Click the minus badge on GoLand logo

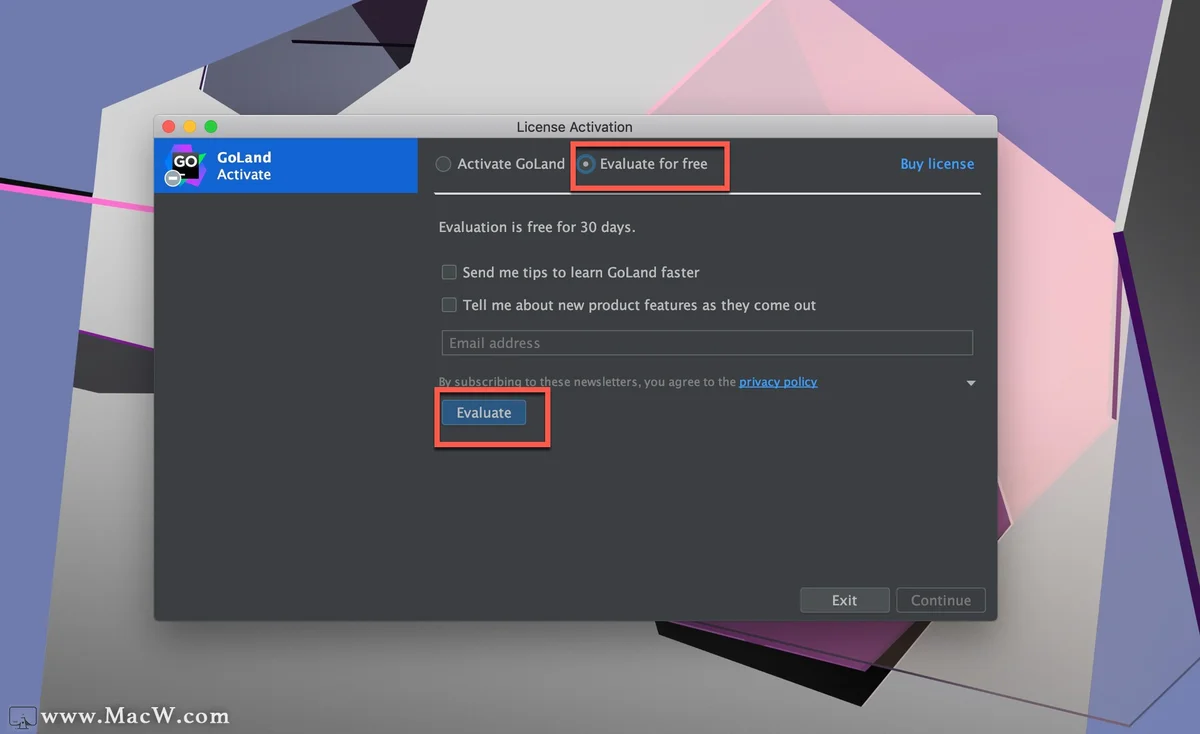173,178
